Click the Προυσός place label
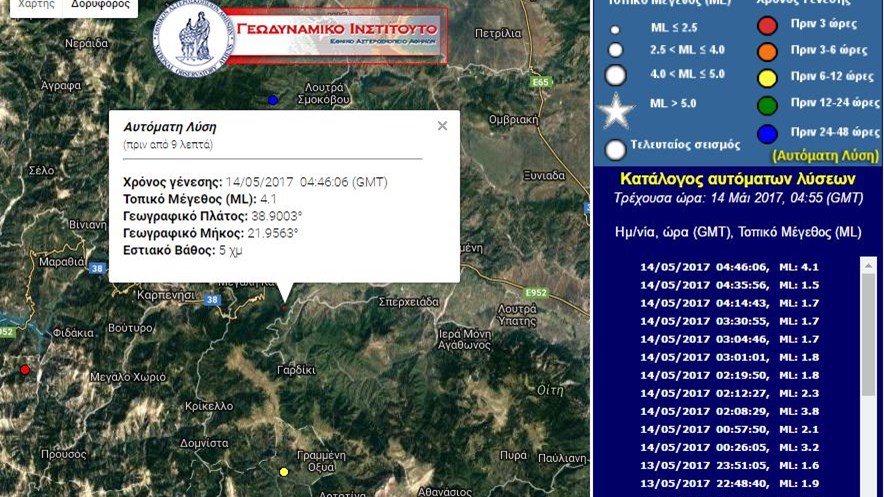Screen dimensions: 884x497 click(64, 454)
